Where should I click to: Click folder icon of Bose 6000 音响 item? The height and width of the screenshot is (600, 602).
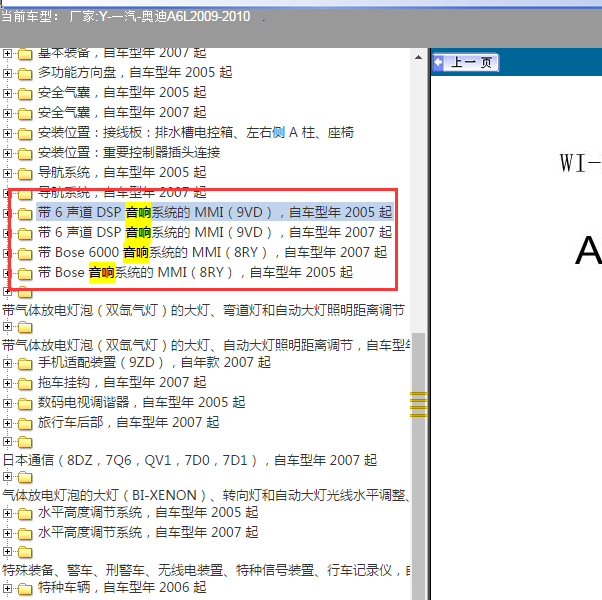pyautogui.click(x=25, y=253)
